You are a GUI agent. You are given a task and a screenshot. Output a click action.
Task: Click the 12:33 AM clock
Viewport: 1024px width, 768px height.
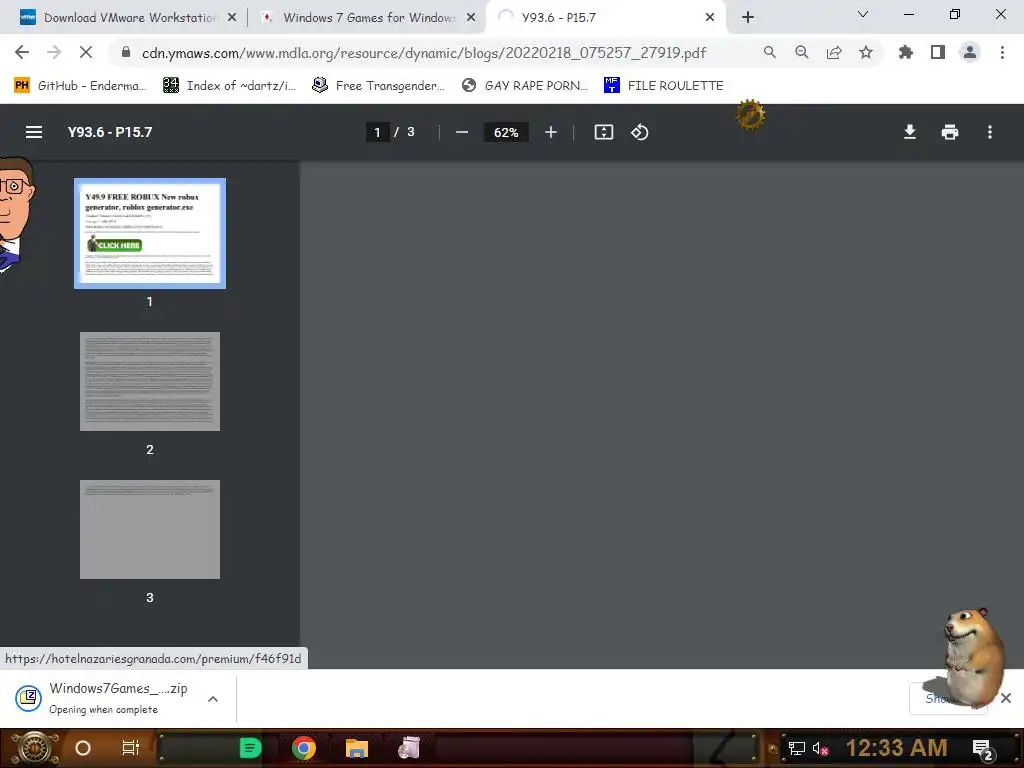(897, 748)
